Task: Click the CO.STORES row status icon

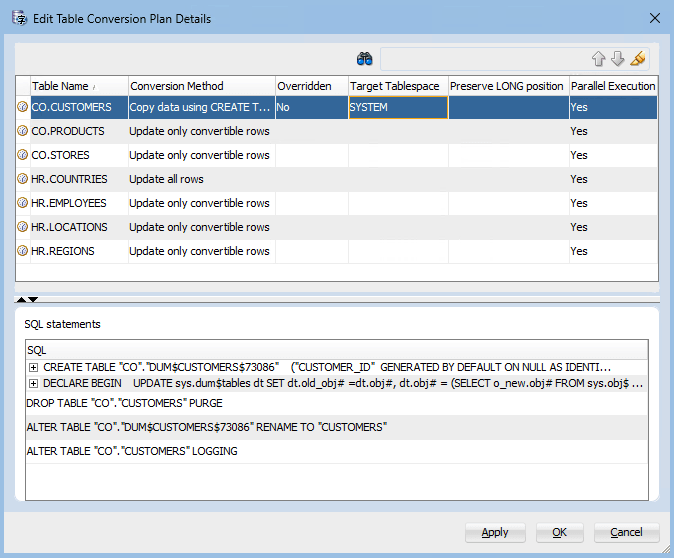Action: click(22, 155)
